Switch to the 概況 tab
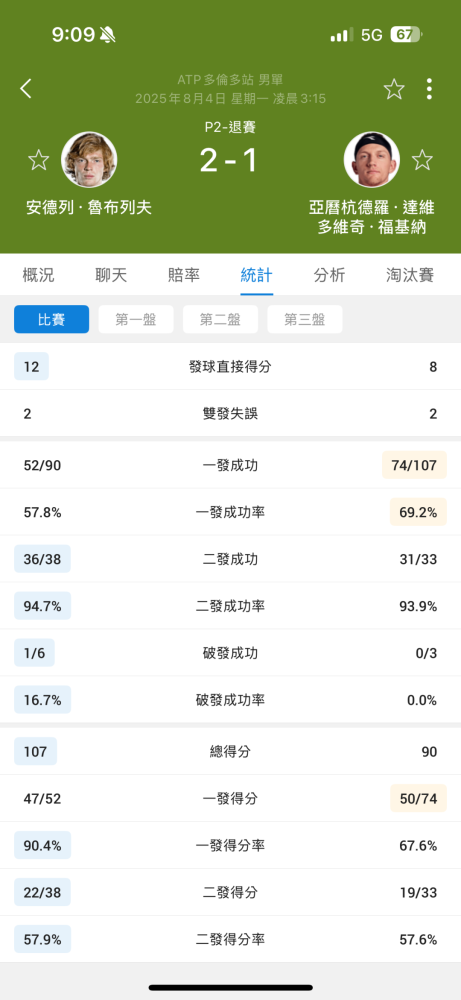Viewport: 461px width, 1000px height. coord(38,275)
